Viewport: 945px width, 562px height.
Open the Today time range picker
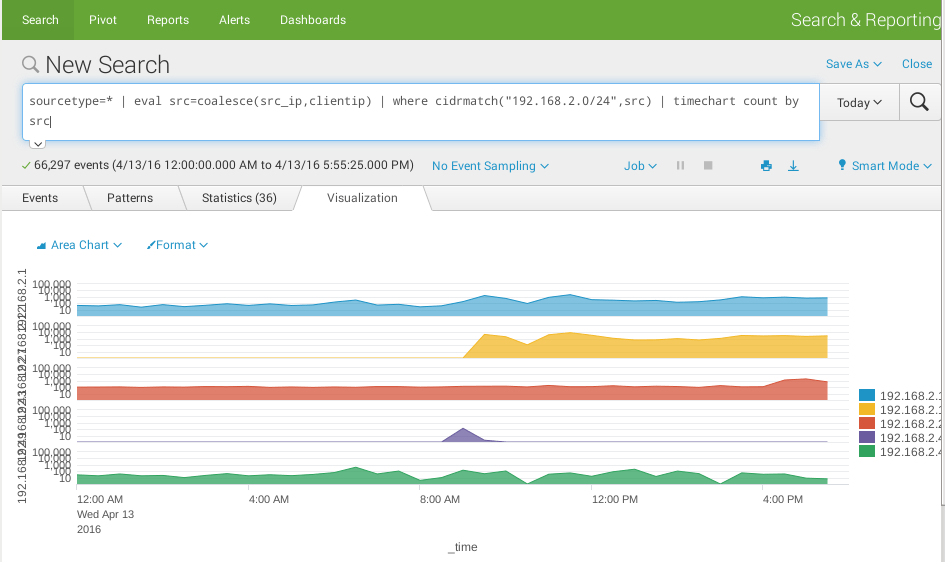(x=859, y=102)
